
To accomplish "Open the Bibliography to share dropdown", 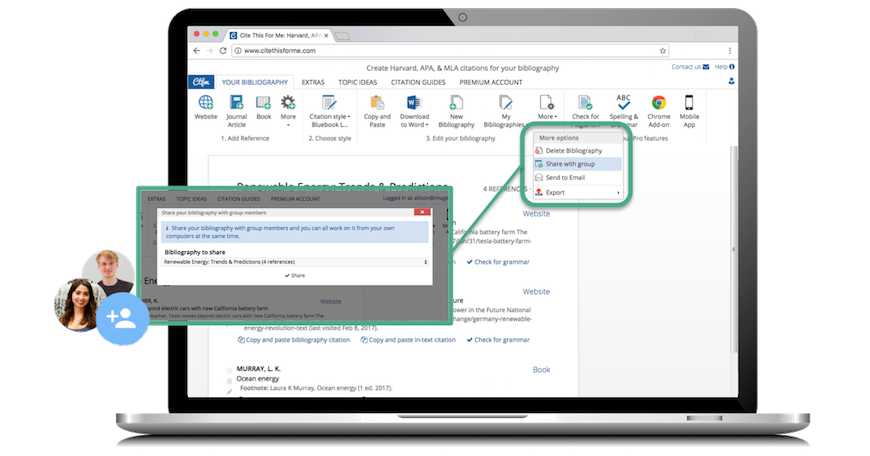I will tap(295, 262).
